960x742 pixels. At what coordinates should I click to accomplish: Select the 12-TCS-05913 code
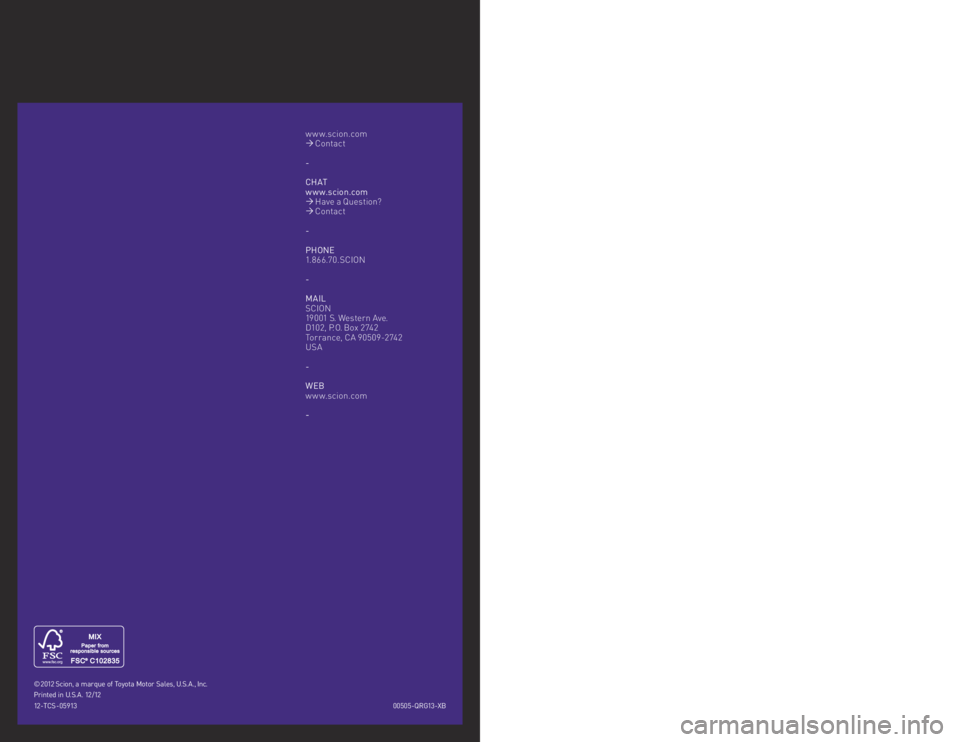click(x=56, y=706)
